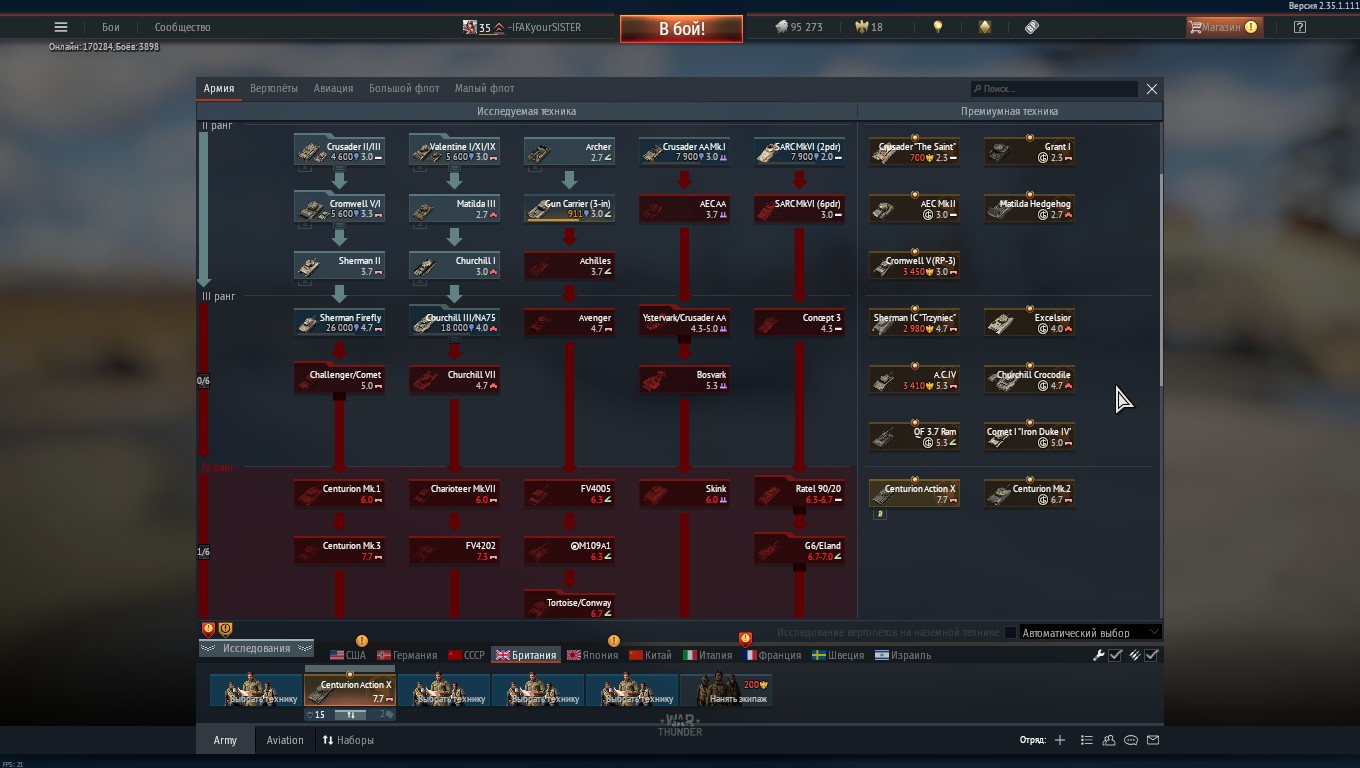Open the Автоматический выбор dropdown
Viewport: 1360px width, 768px height.
(x=1090, y=632)
